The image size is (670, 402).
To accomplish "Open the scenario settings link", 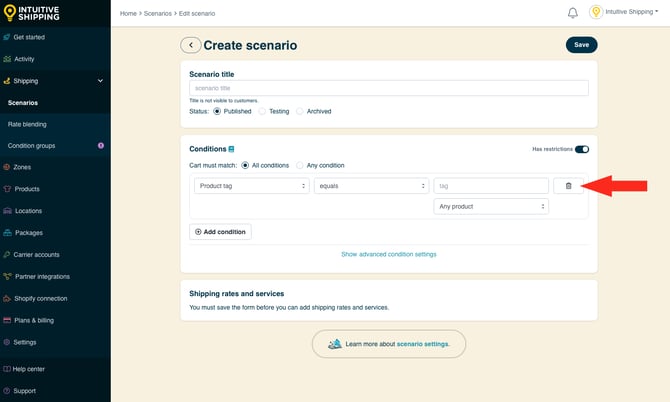I will click(x=422, y=344).
